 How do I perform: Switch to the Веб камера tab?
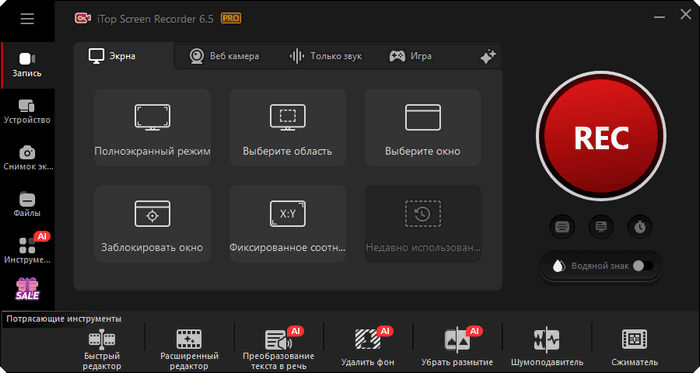[x=224, y=56]
